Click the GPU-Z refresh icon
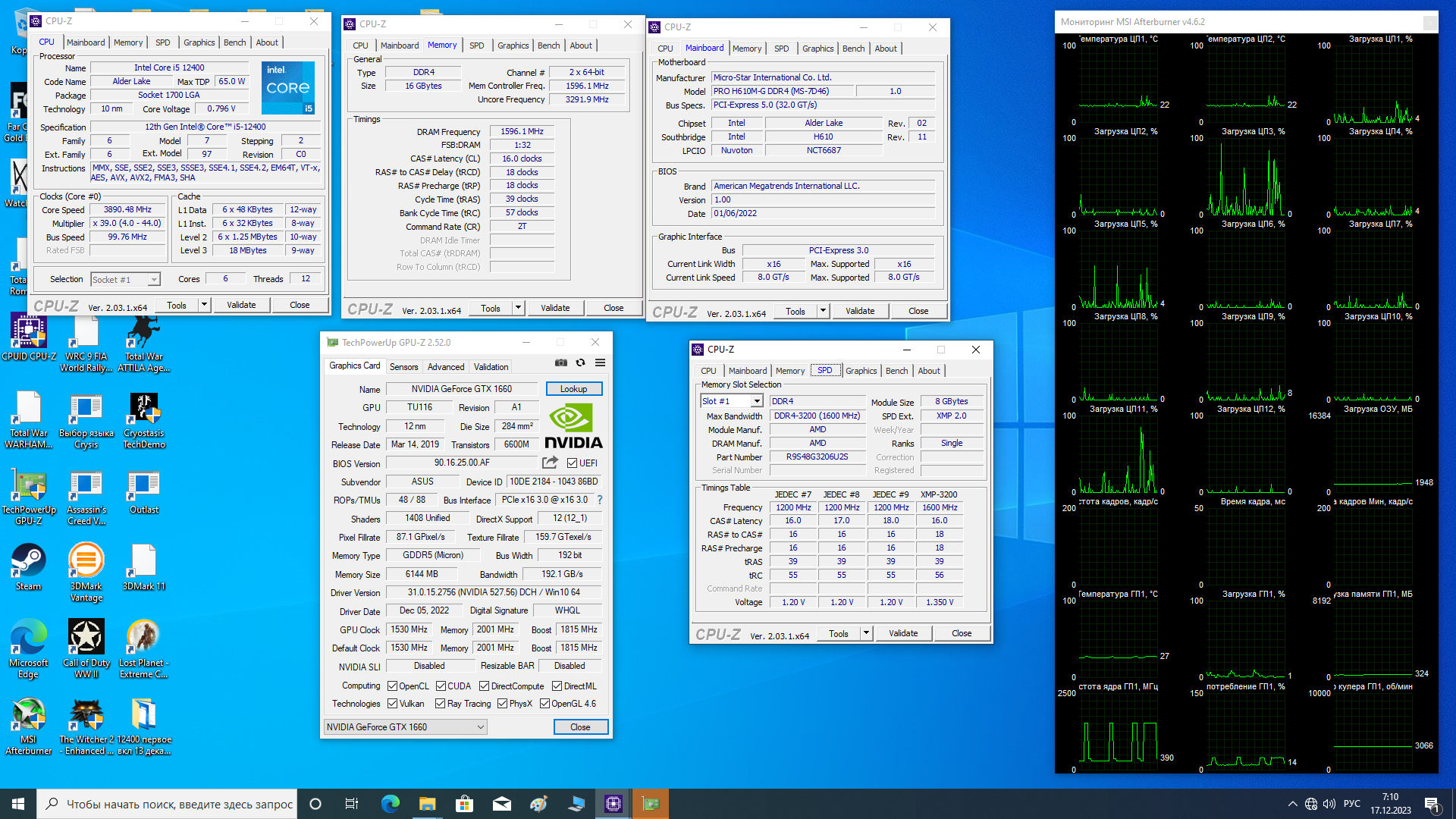Image resolution: width=1456 pixels, height=819 pixels. (580, 363)
